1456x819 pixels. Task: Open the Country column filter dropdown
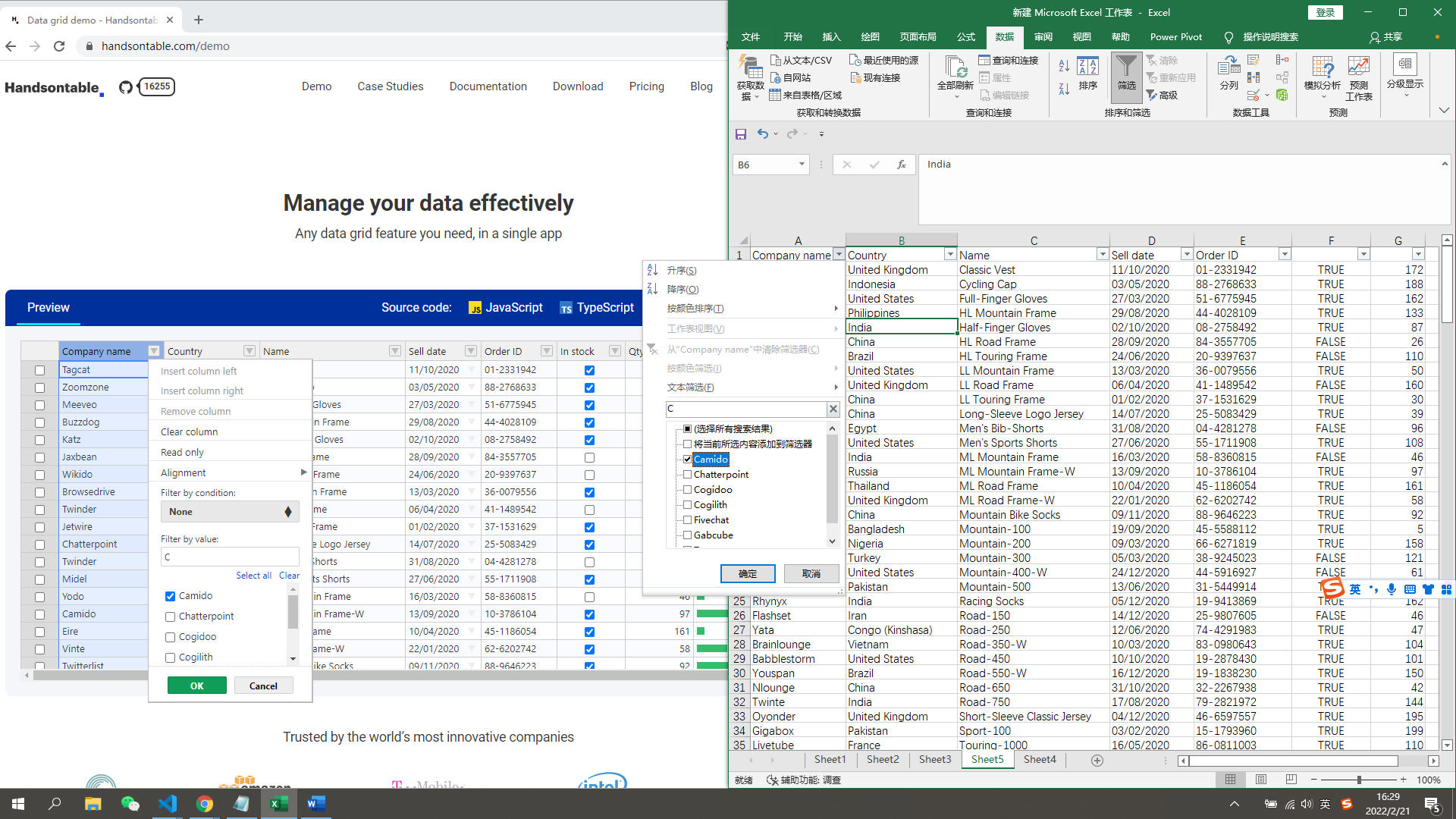[950, 254]
